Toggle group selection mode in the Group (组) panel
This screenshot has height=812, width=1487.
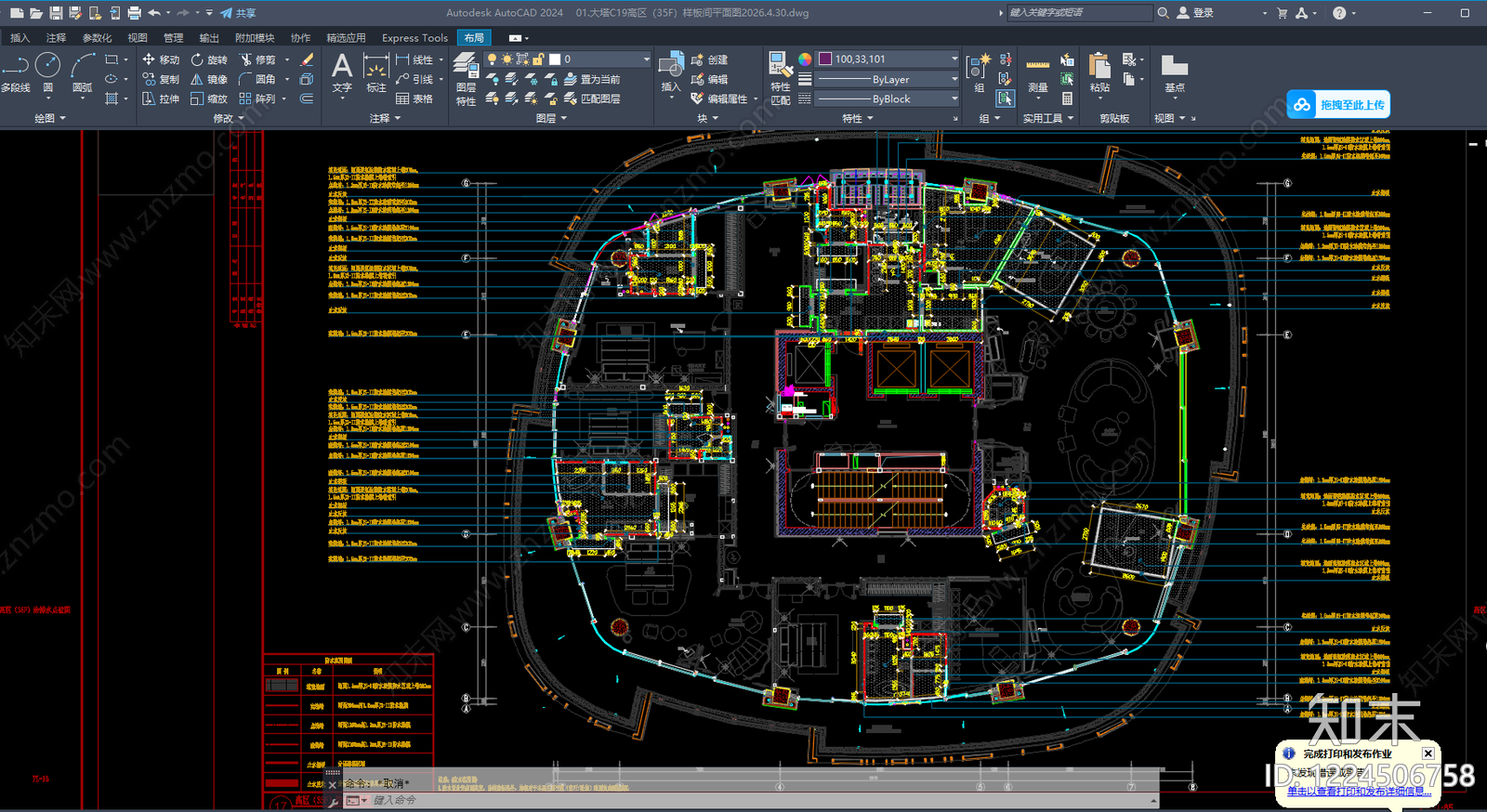[1005, 98]
